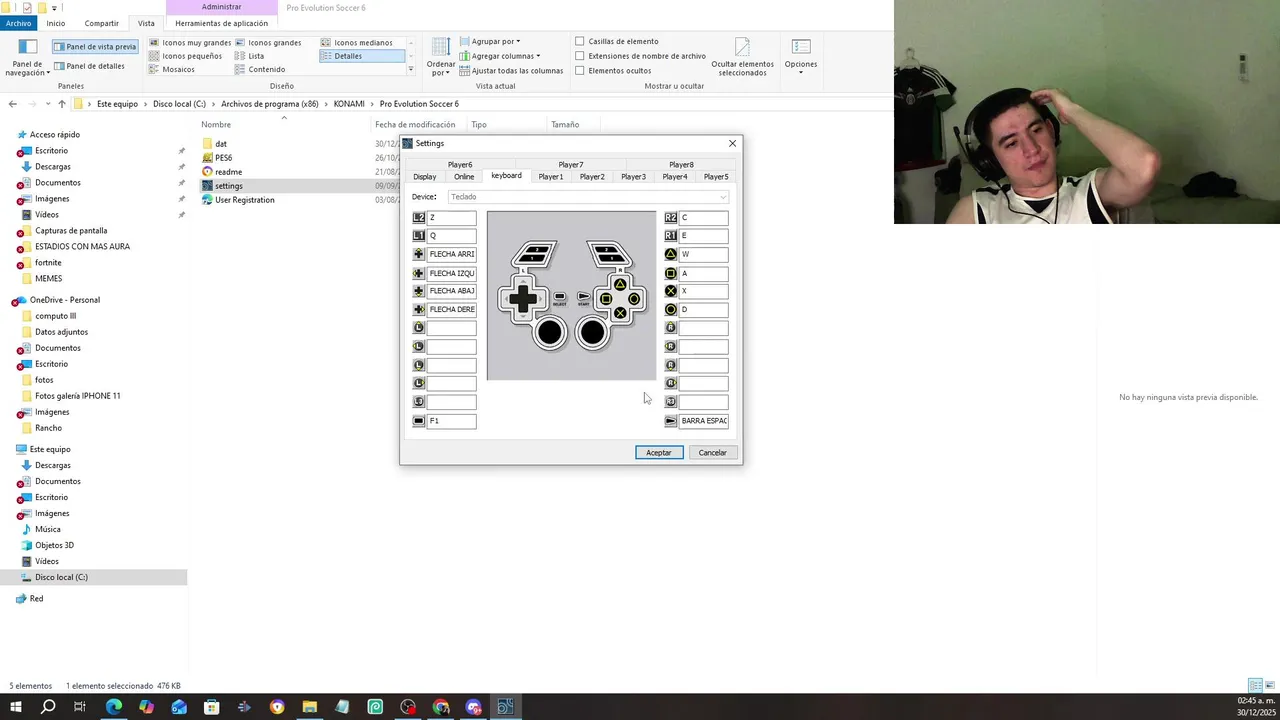Click the R2 button icon in Settings
This screenshot has height=720, width=1280.
671,217
